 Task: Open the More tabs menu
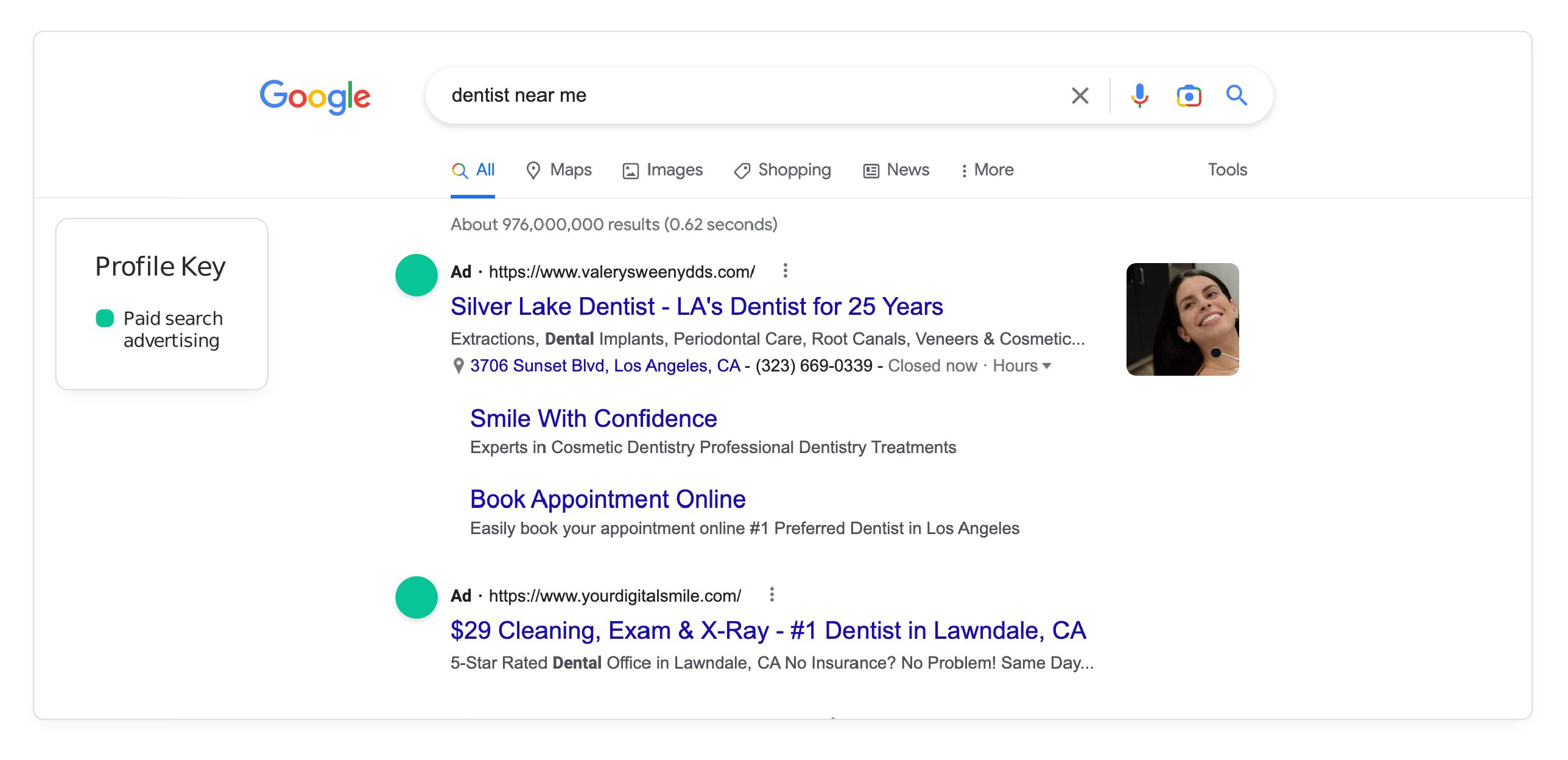click(987, 170)
